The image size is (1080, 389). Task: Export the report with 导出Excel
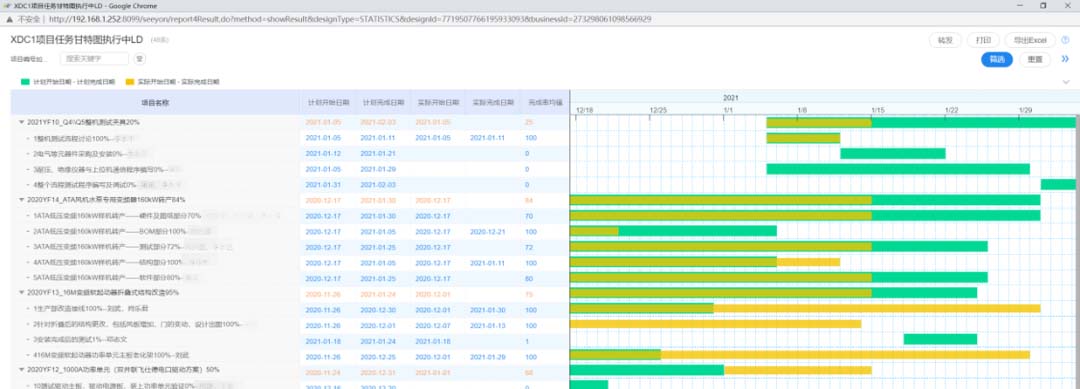tap(1030, 40)
